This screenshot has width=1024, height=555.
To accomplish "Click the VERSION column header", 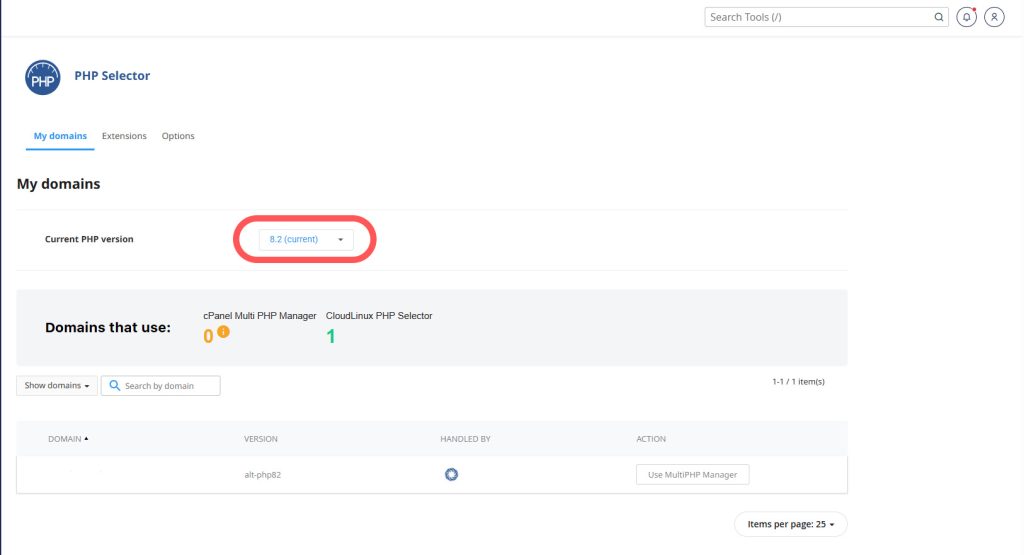I will coord(261,439).
